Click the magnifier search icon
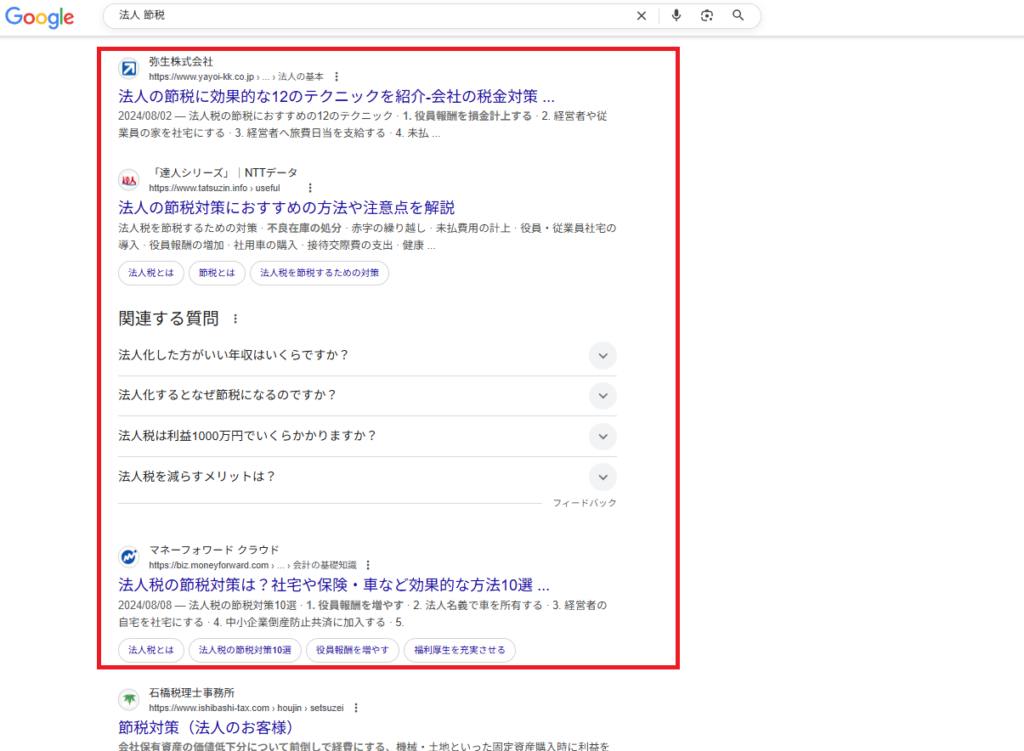The height and width of the screenshot is (751, 1024). 738,16
